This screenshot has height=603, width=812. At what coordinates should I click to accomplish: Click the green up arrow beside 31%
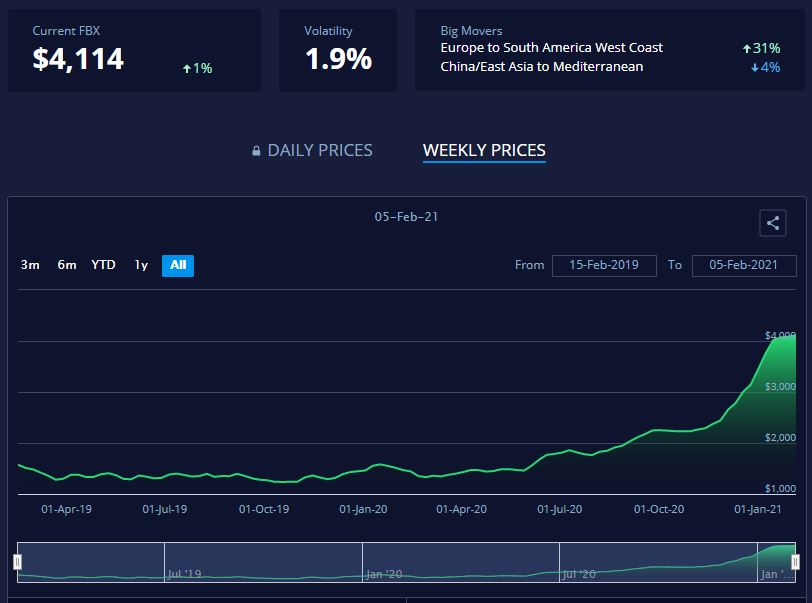tap(747, 48)
